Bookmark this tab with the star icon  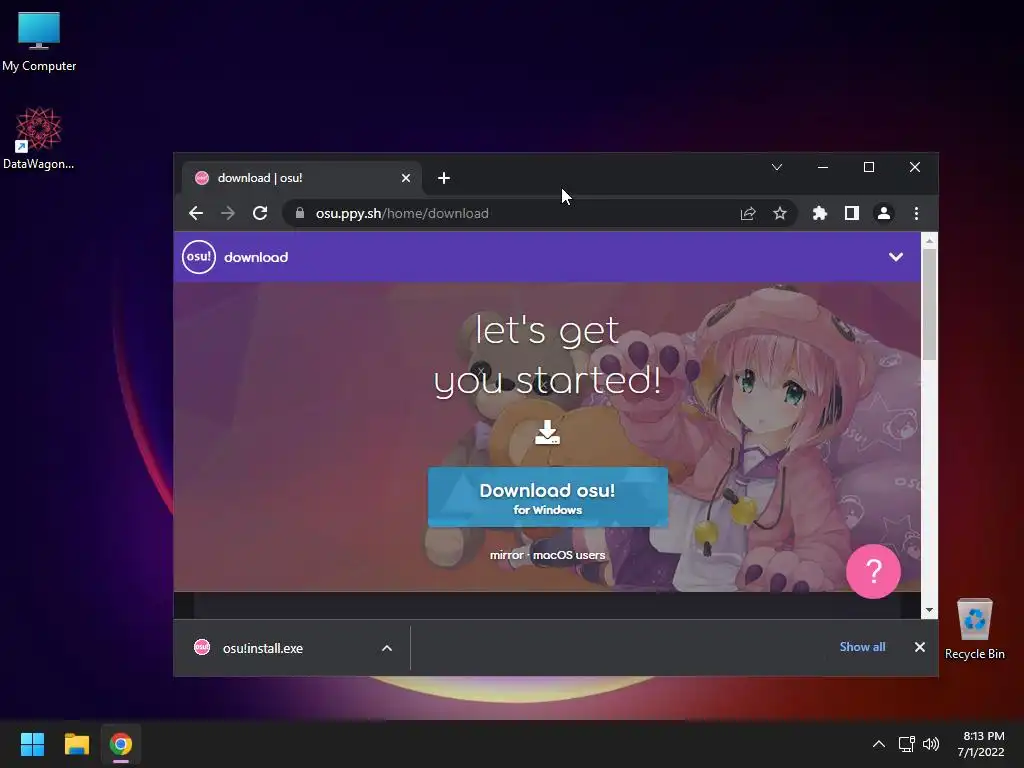tap(780, 214)
